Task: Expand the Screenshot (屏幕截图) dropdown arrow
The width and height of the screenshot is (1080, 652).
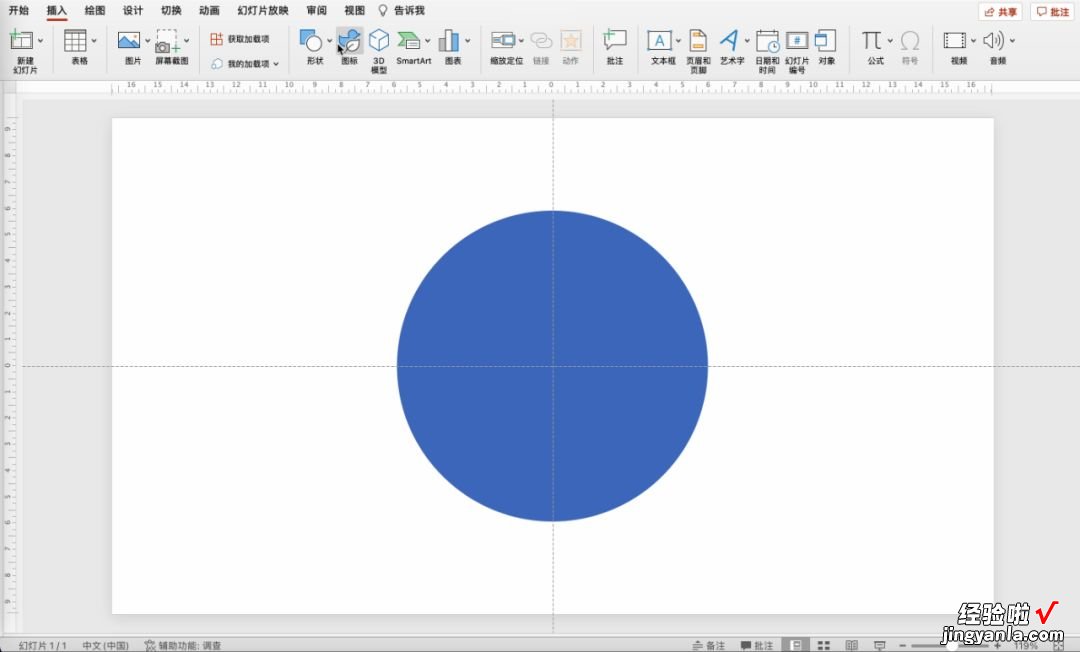Action: tap(186, 41)
